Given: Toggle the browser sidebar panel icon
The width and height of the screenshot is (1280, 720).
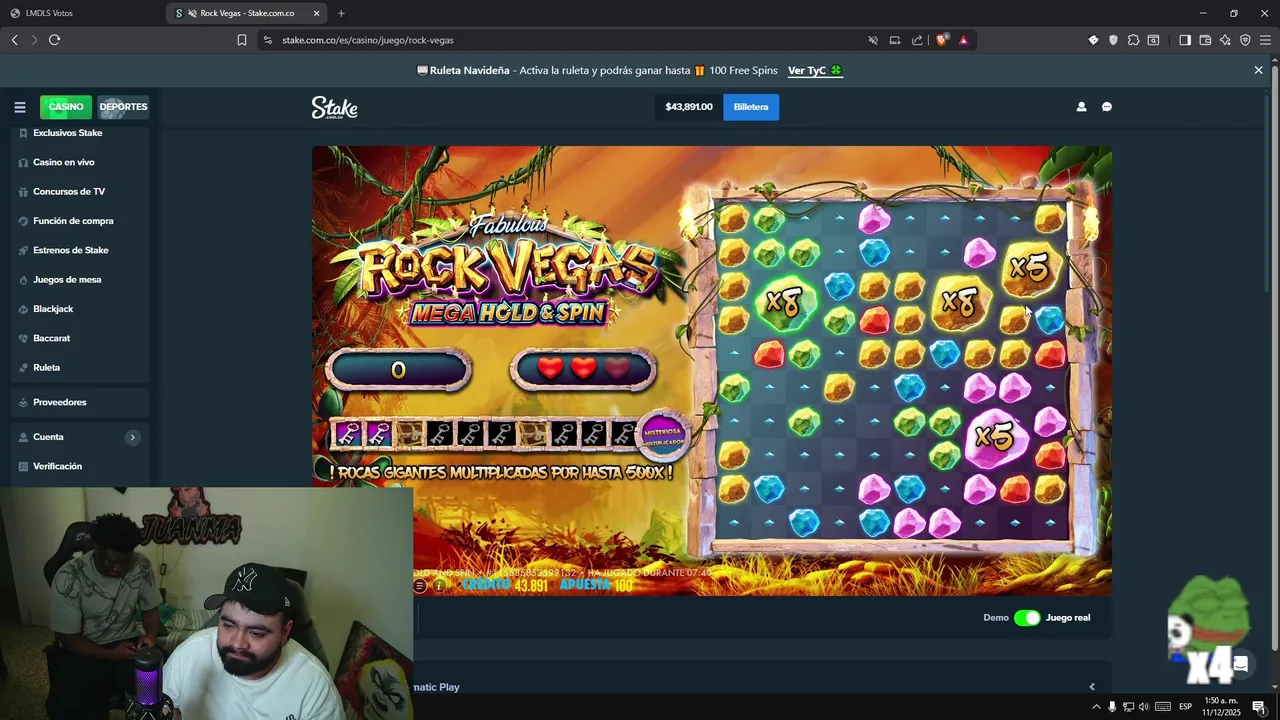Looking at the screenshot, I should click(x=1185, y=40).
